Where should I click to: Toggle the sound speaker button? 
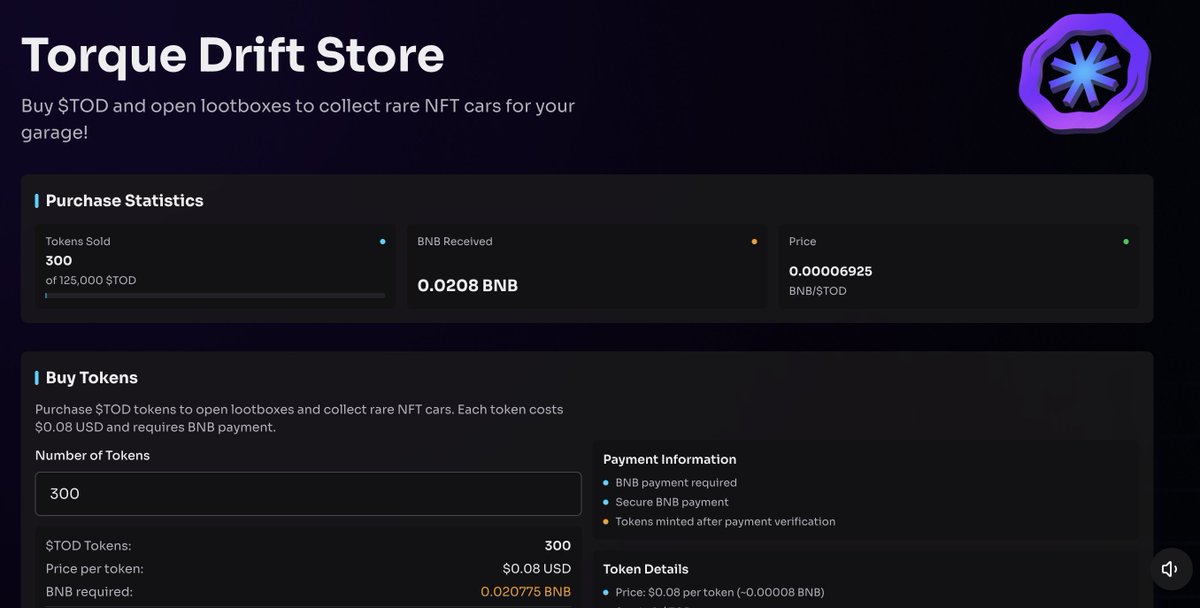[1169, 569]
